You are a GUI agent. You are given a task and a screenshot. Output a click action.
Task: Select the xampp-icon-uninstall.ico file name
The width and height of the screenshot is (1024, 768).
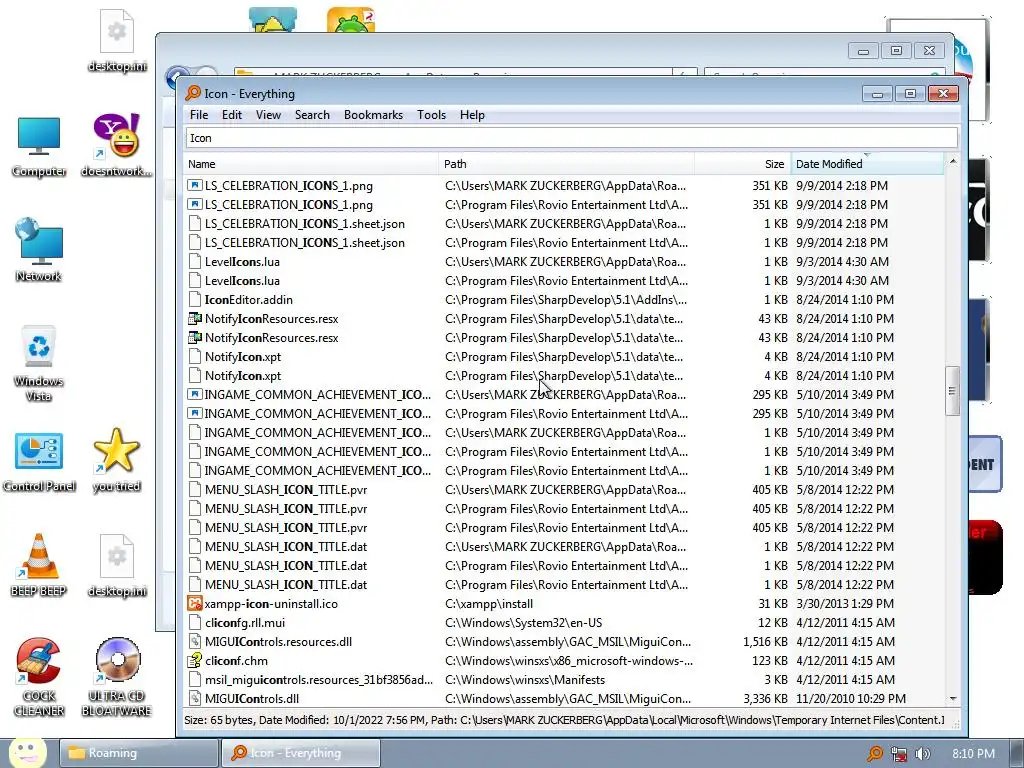coord(271,603)
